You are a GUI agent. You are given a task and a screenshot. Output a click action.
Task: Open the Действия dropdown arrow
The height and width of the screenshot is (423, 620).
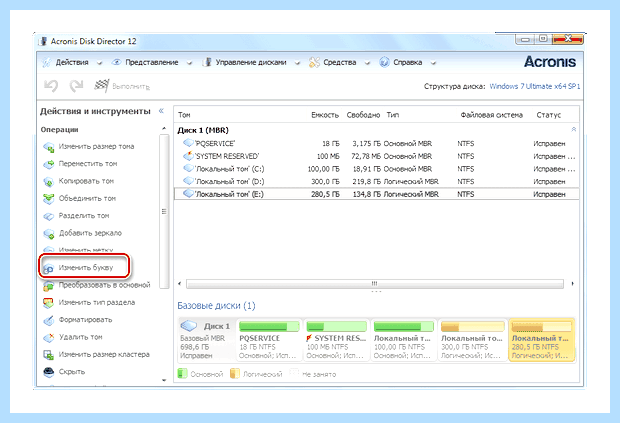(99, 63)
